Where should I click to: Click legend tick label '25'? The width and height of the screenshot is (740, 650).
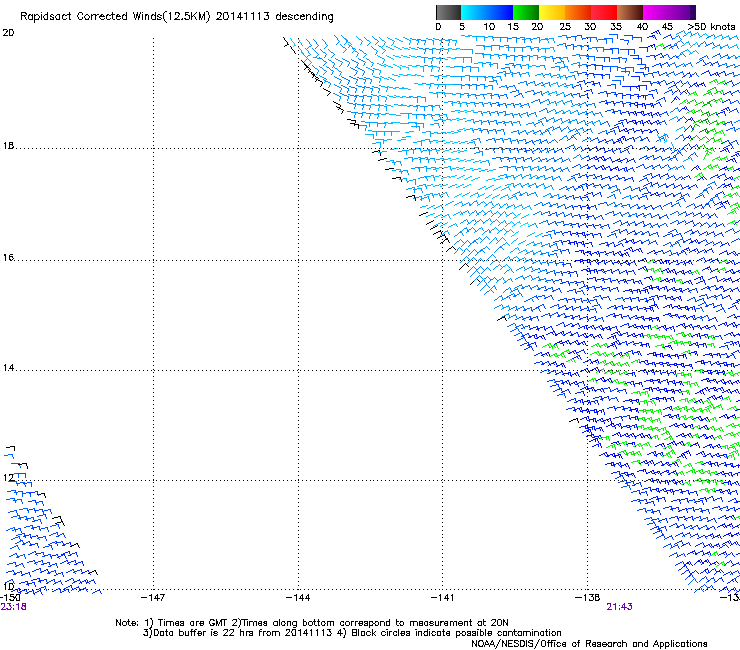coord(565,27)
